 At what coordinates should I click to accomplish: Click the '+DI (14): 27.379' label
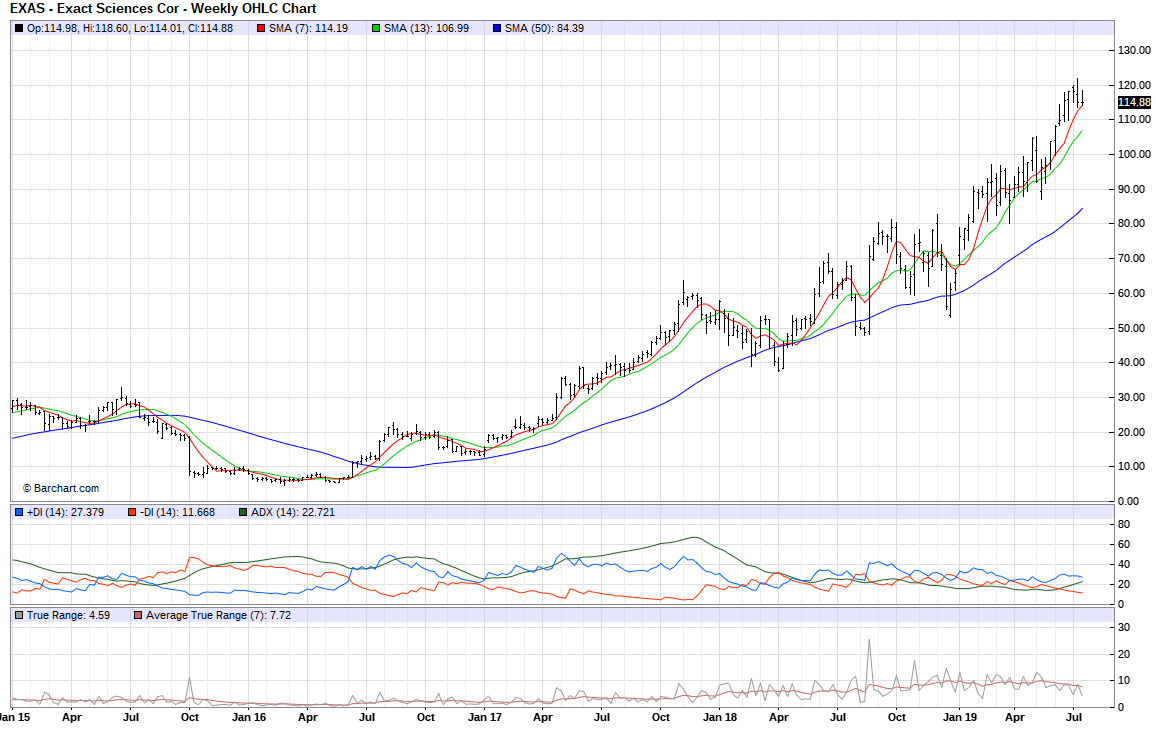click(65, 512)
